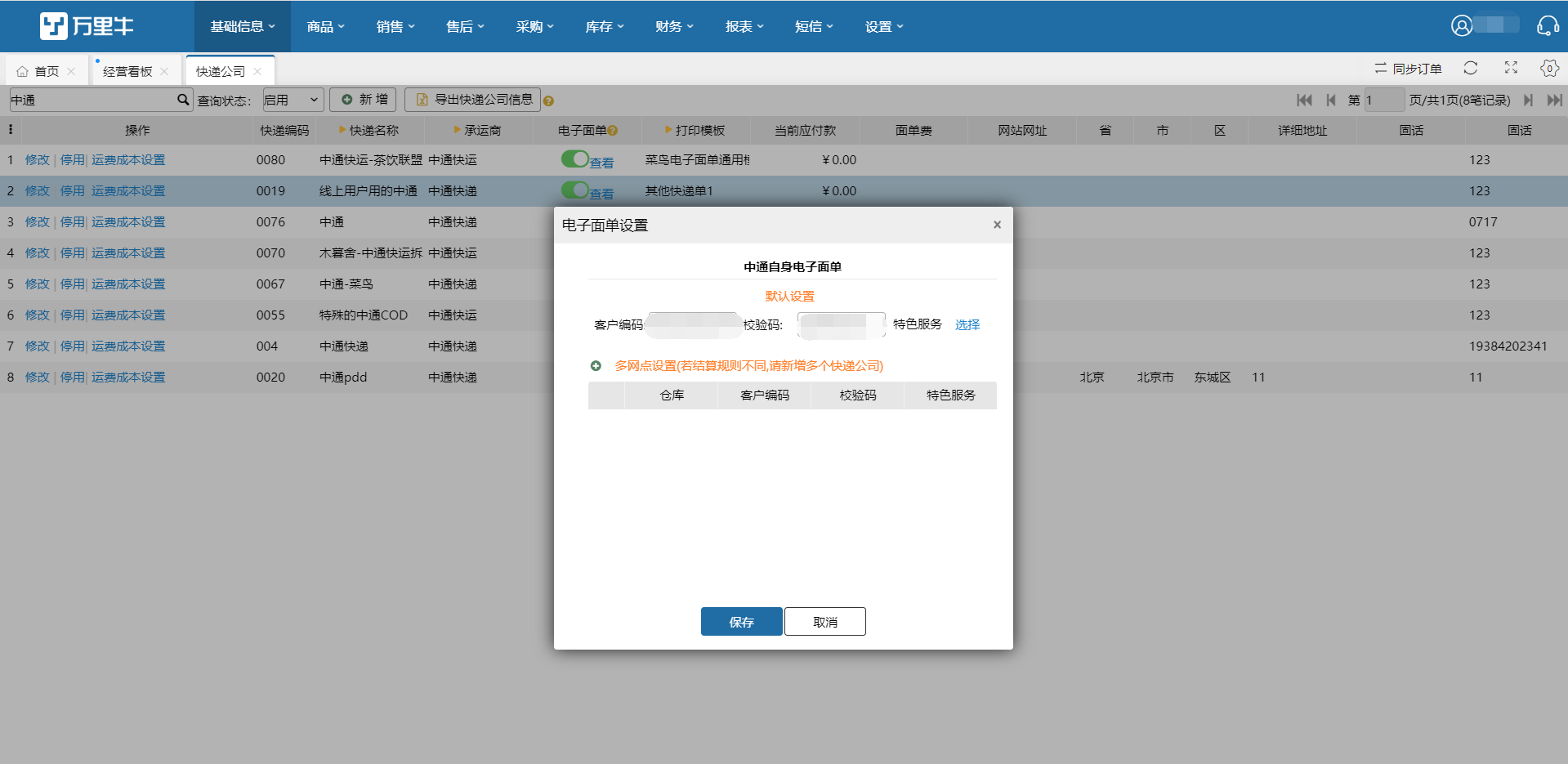The image size is (1568, 764).
Task: Switch to the 经营看板 tab
Action: [x=128, y=72]
